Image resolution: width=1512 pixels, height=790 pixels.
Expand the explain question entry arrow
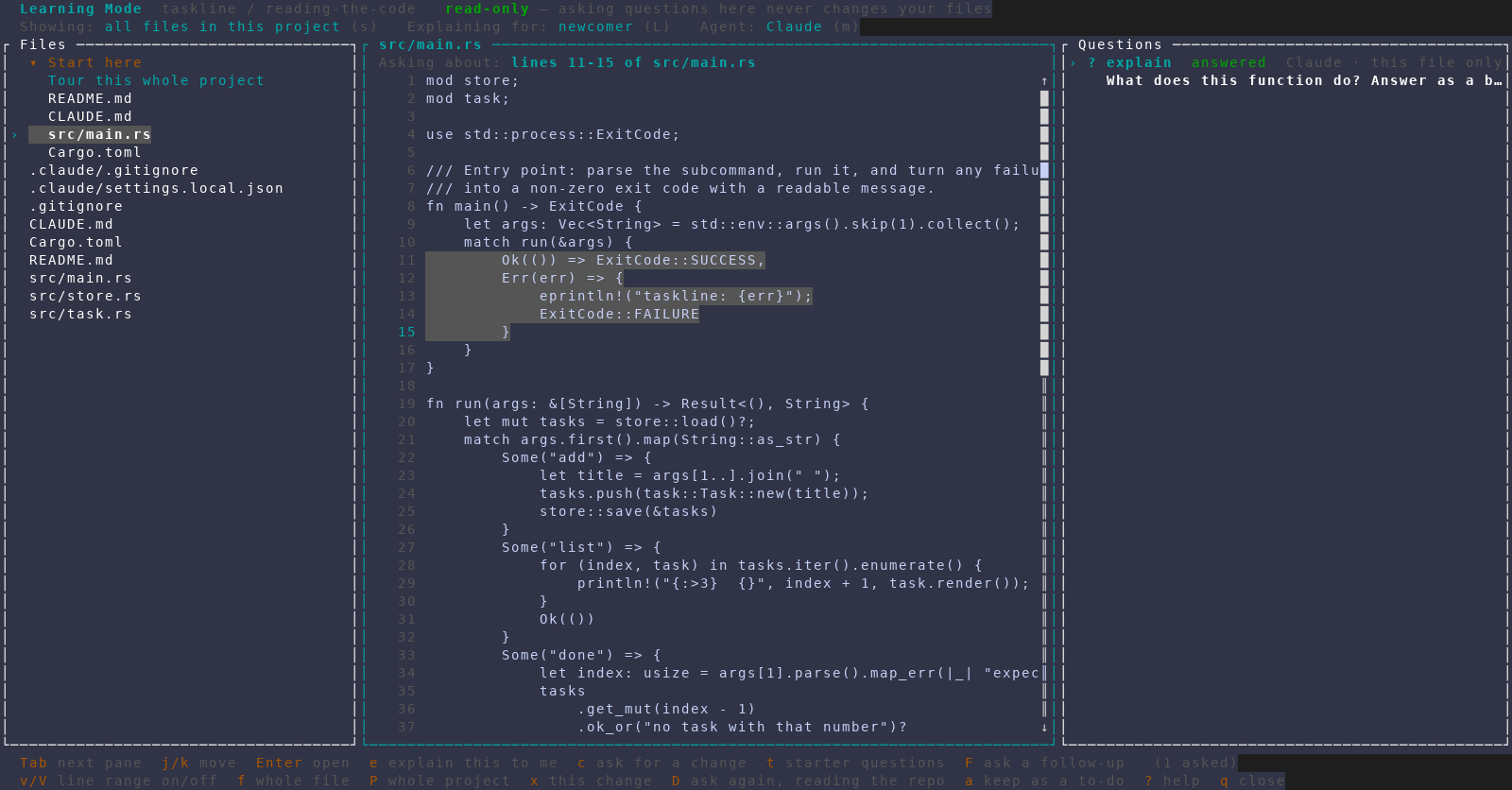tap(1073, 63)
